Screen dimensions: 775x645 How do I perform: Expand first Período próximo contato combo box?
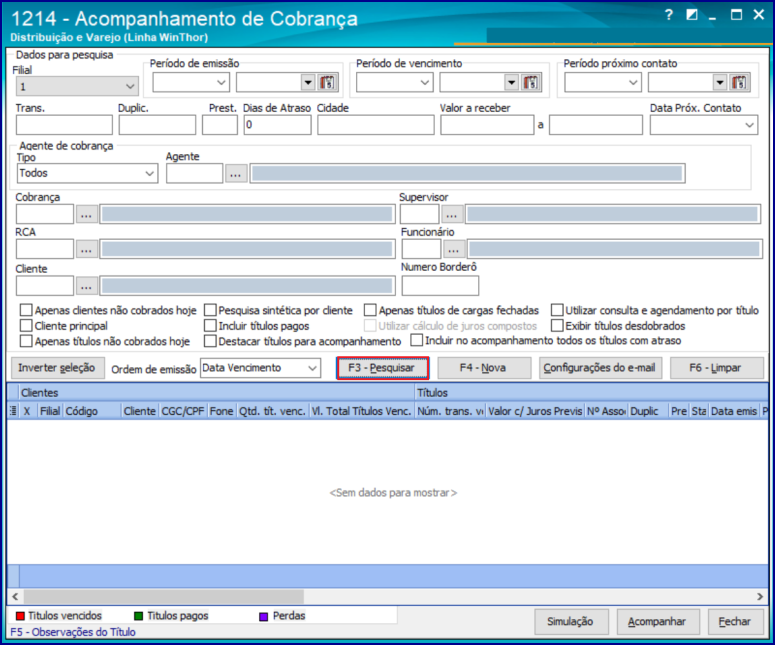[x=633, y=82]
